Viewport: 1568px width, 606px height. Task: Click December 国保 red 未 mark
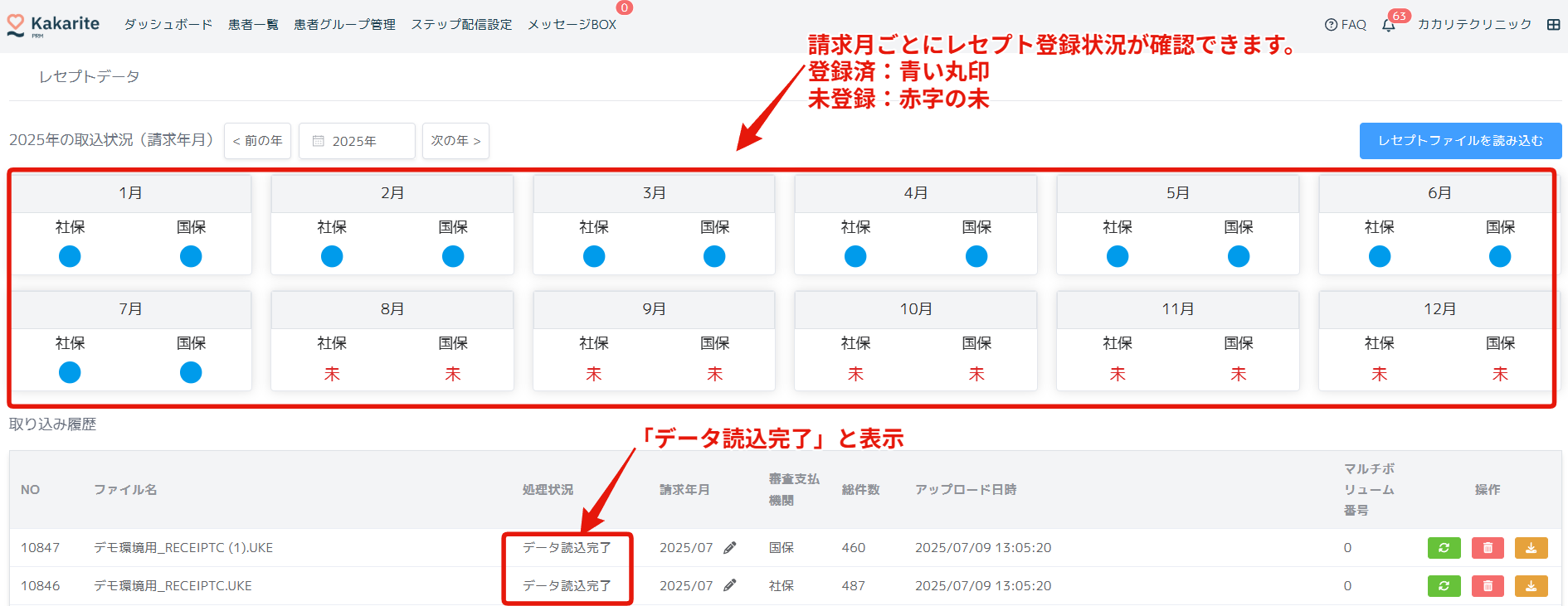1500,374
